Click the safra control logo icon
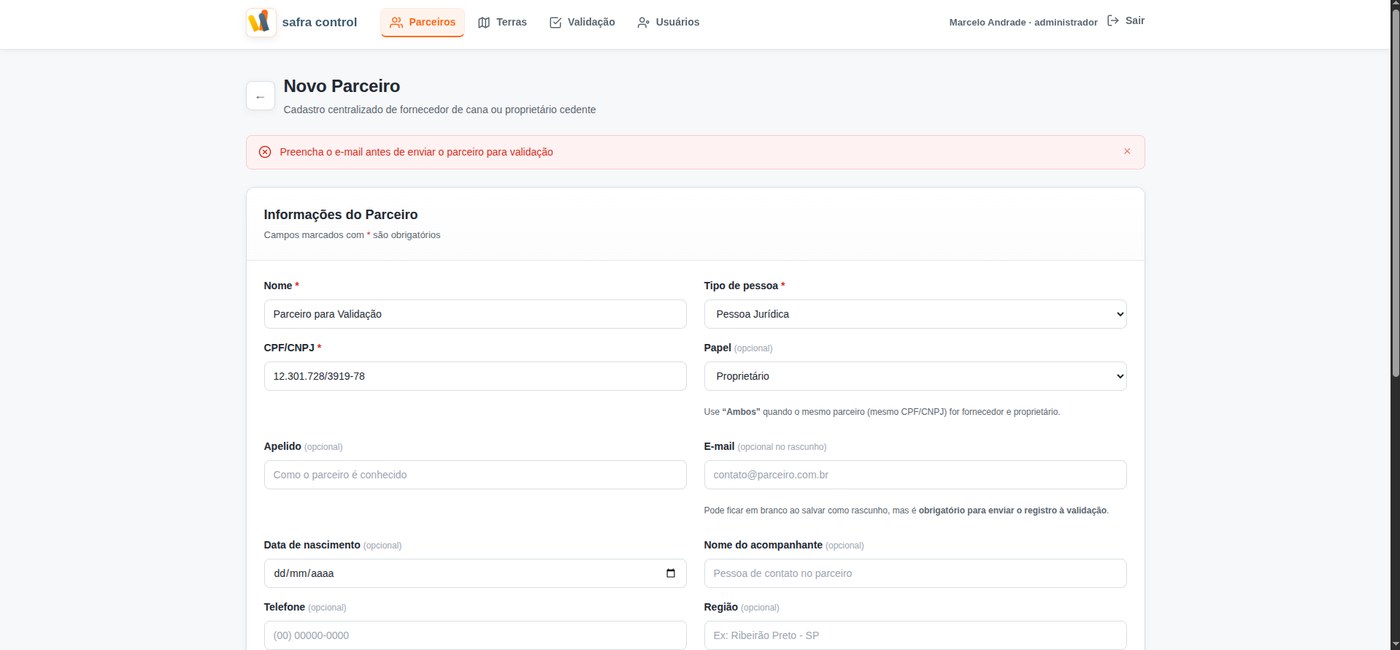This screenshot has height=650, width=1400. coord(261,22)
